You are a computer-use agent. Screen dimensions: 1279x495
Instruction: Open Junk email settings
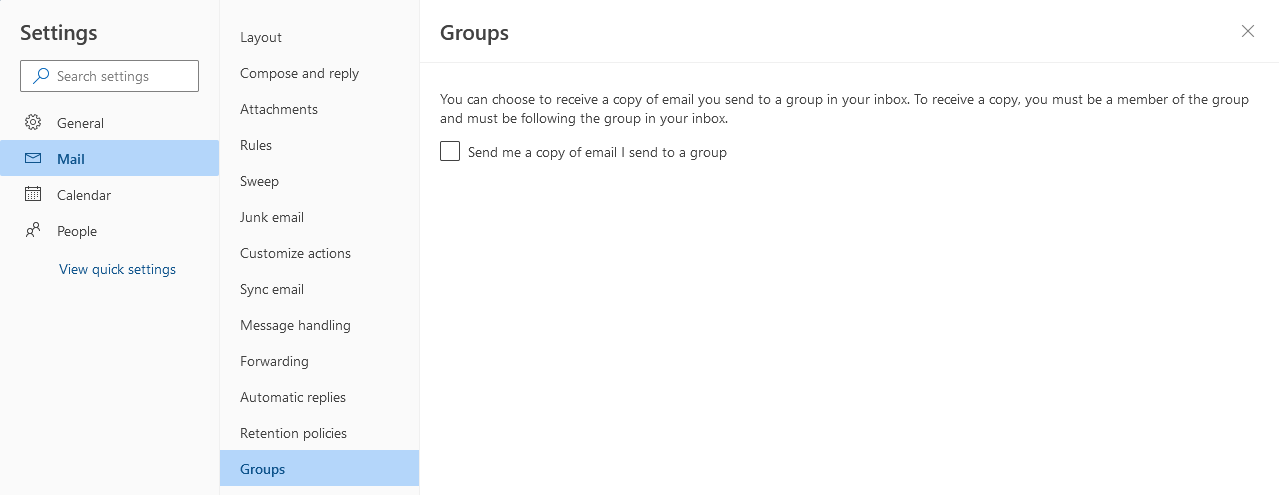pyautogui.click(x=272, y=217)
